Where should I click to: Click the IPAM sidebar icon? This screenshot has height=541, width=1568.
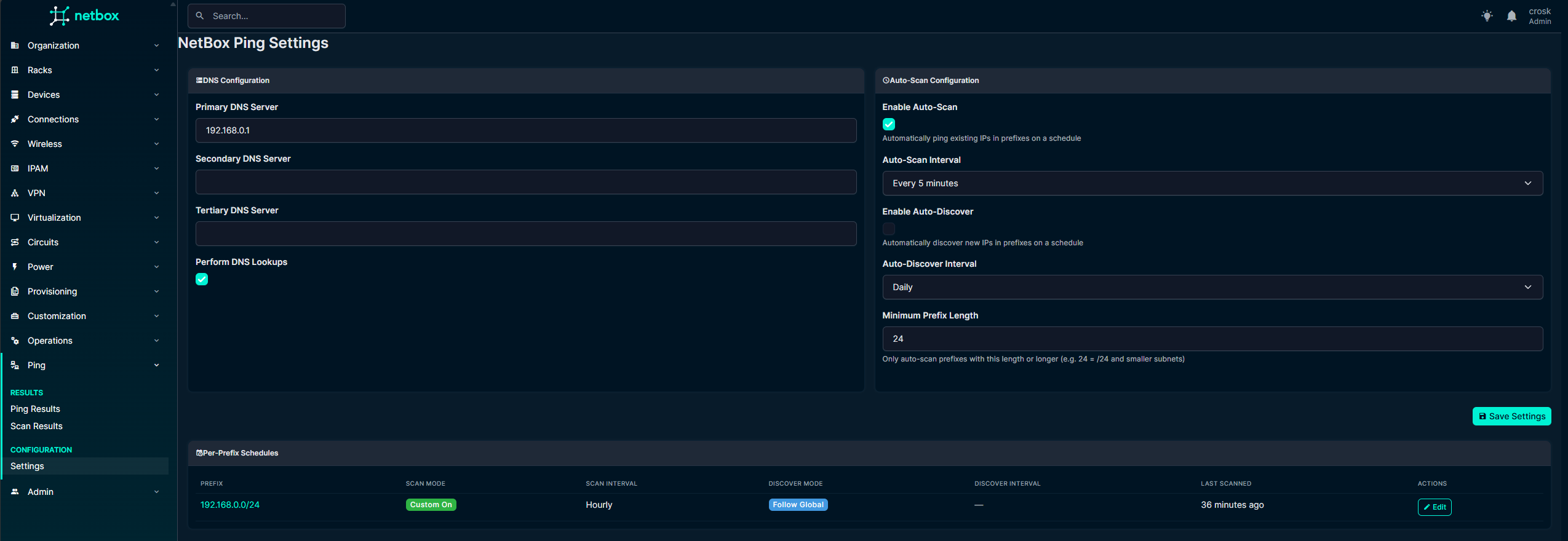(x=15, y=168)
